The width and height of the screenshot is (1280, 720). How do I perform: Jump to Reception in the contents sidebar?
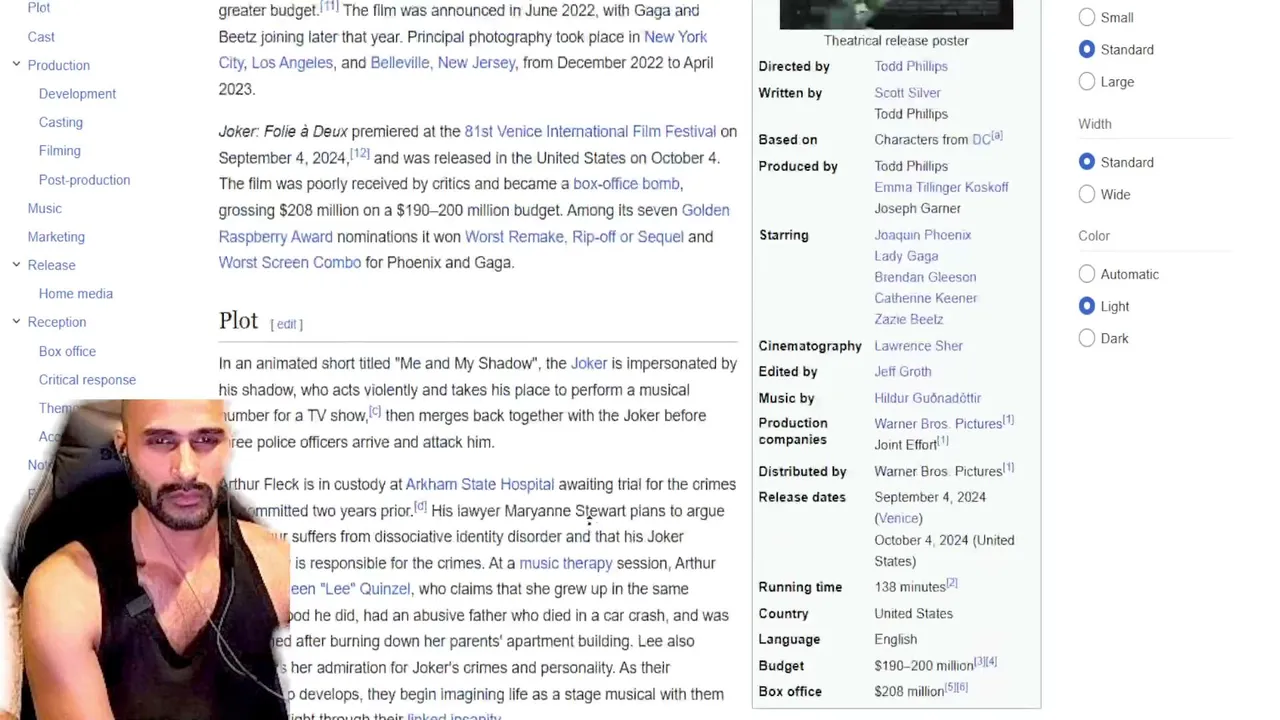[x=57, y=322]
